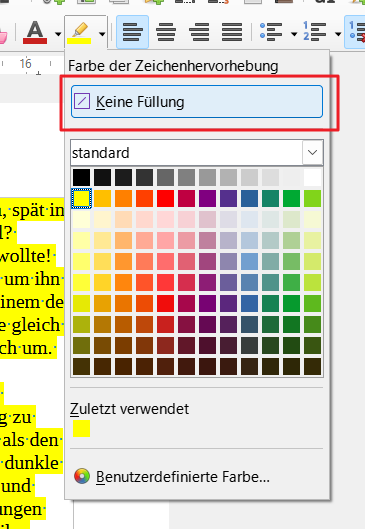The height and width of the screenshot is (529, 365).
Task: Toggle right text alignment
Action: (199, 32)
